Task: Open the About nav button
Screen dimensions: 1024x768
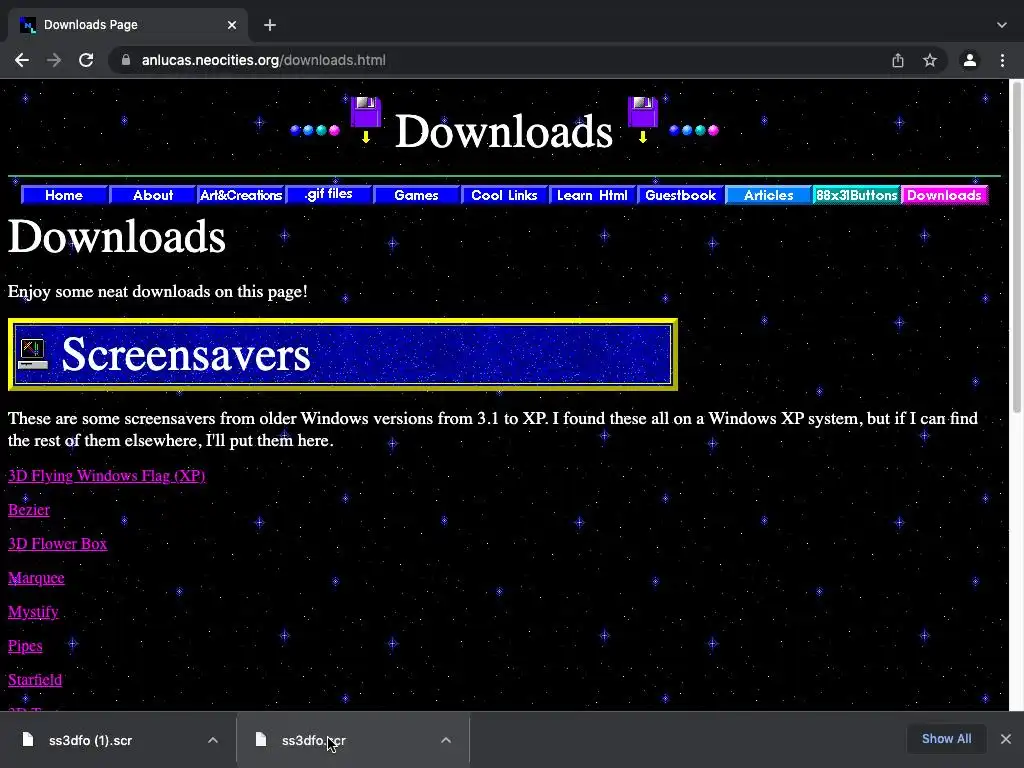Action: coord(153,195)
